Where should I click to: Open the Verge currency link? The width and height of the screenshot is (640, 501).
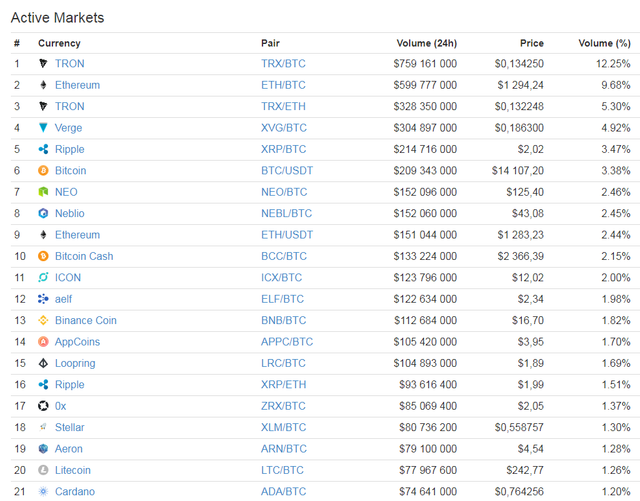click(69, 128)
